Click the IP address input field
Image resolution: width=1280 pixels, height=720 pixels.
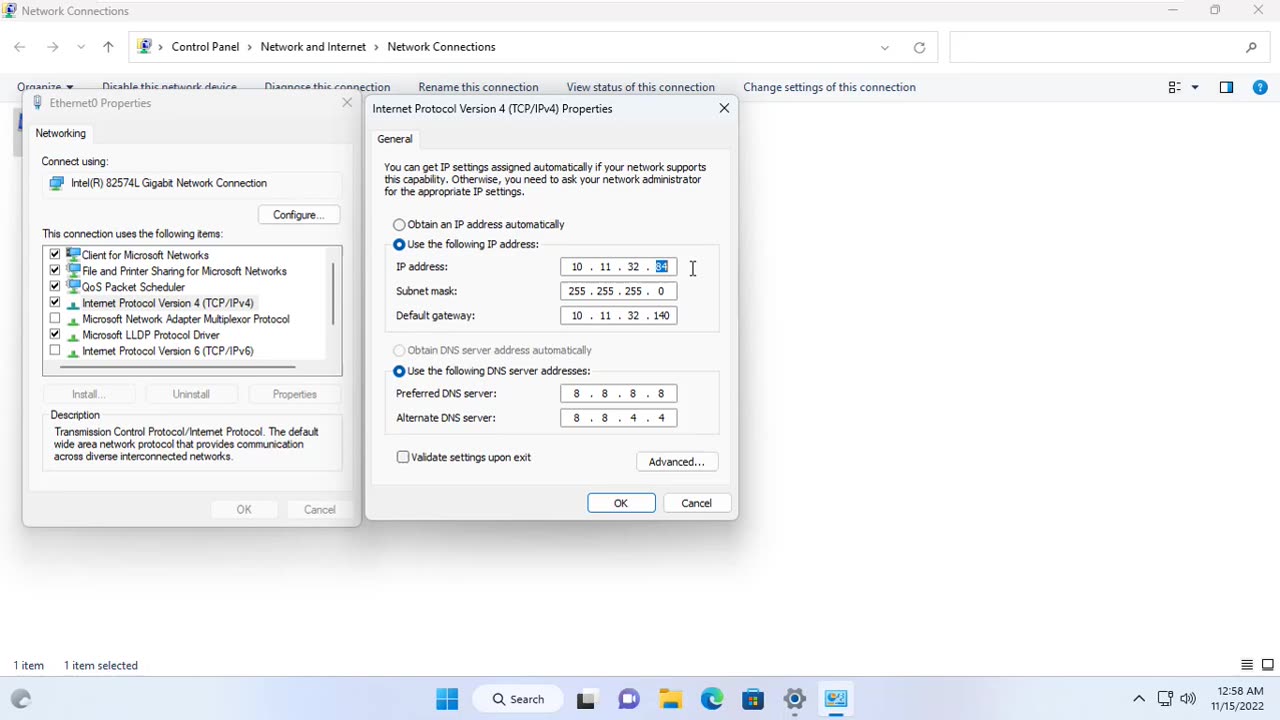pos(619,267)
